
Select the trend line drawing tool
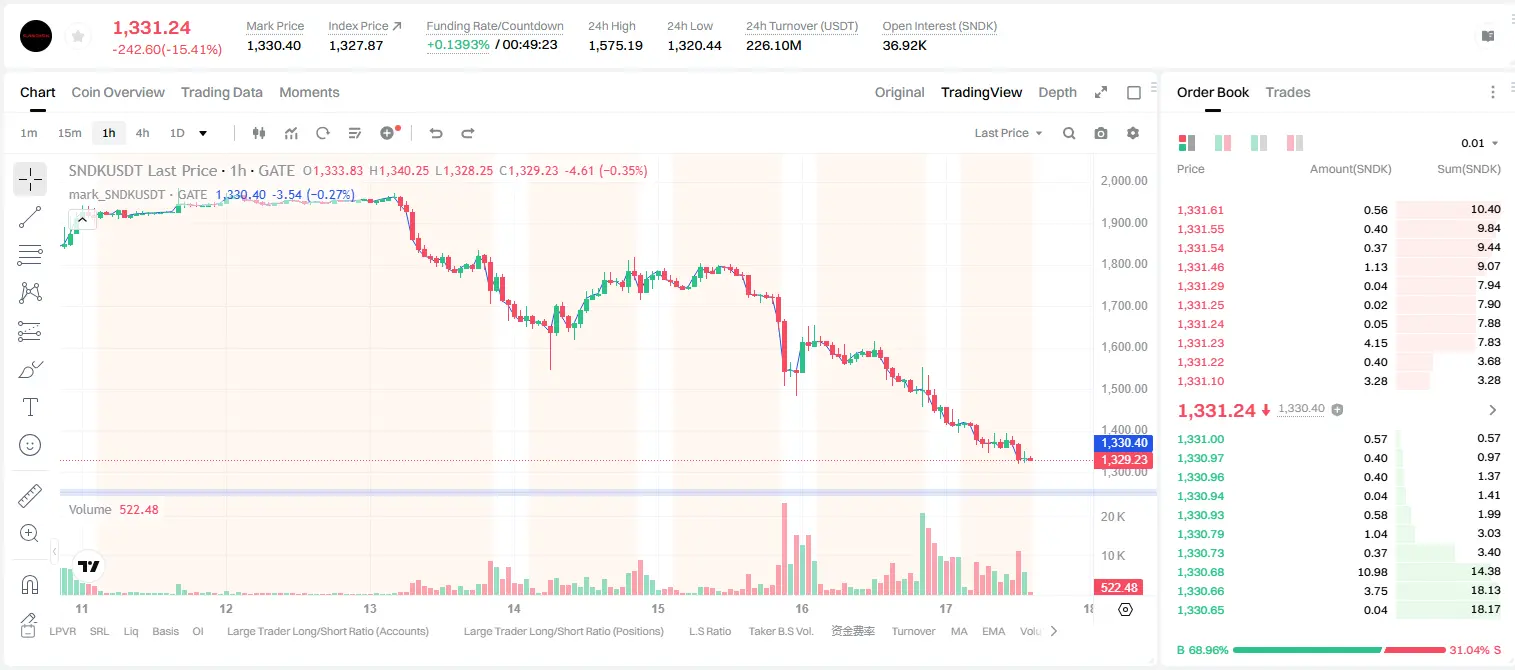pos(30,217)
